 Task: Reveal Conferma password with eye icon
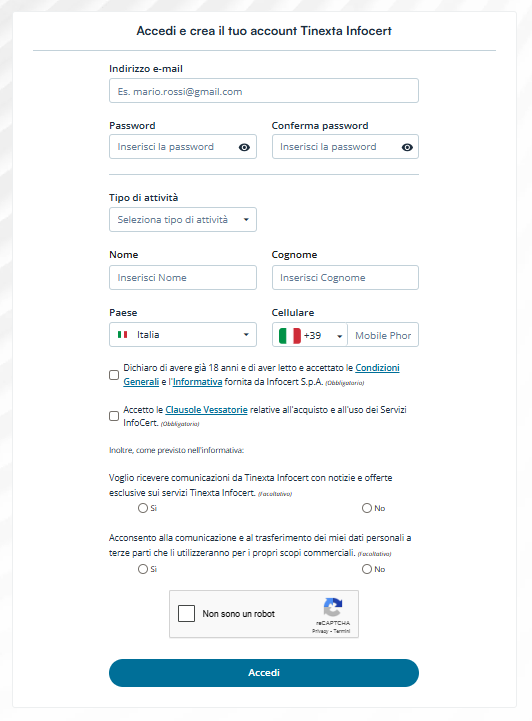(407, 147)
